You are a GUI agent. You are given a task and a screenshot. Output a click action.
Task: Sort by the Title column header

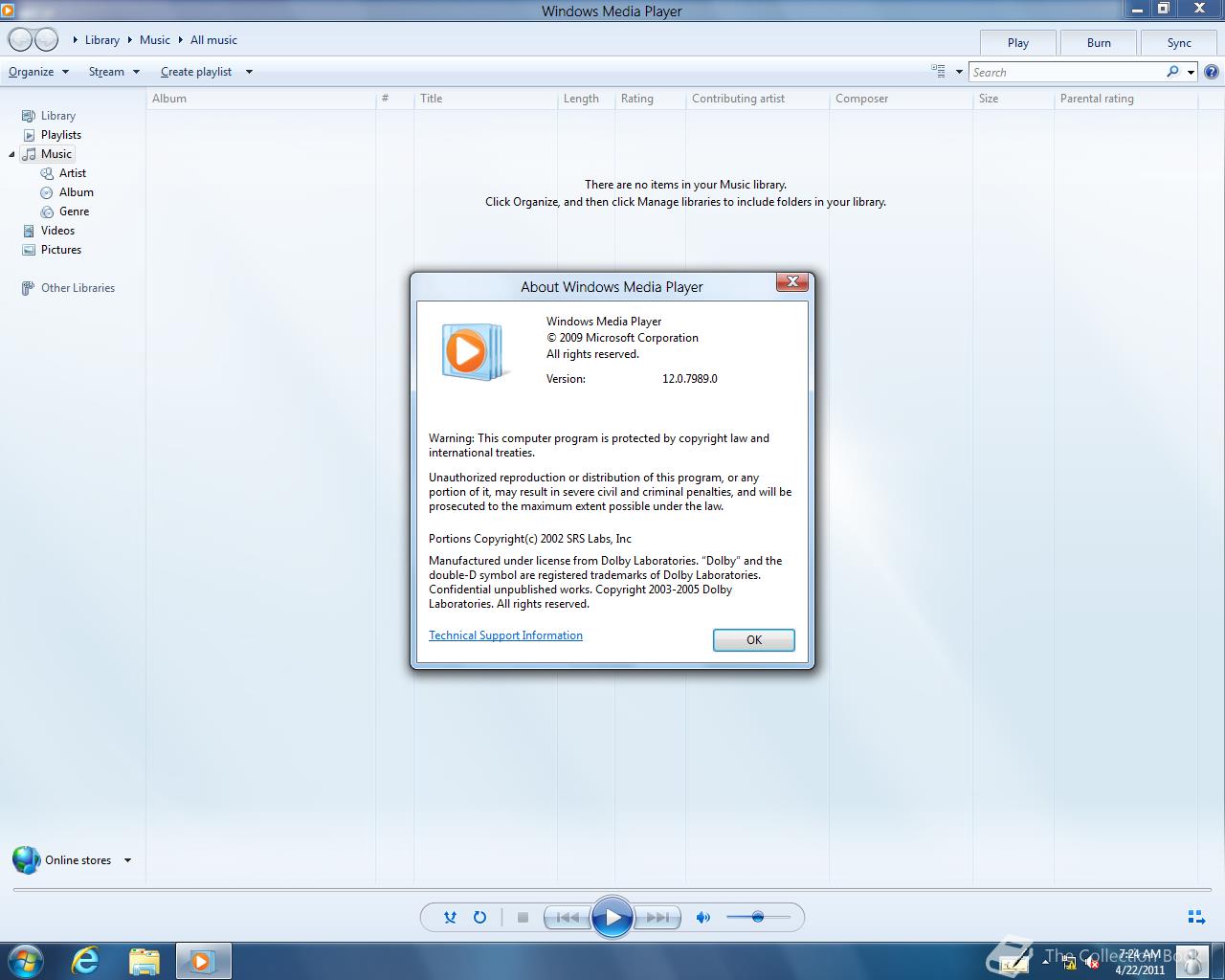[484, 99]
